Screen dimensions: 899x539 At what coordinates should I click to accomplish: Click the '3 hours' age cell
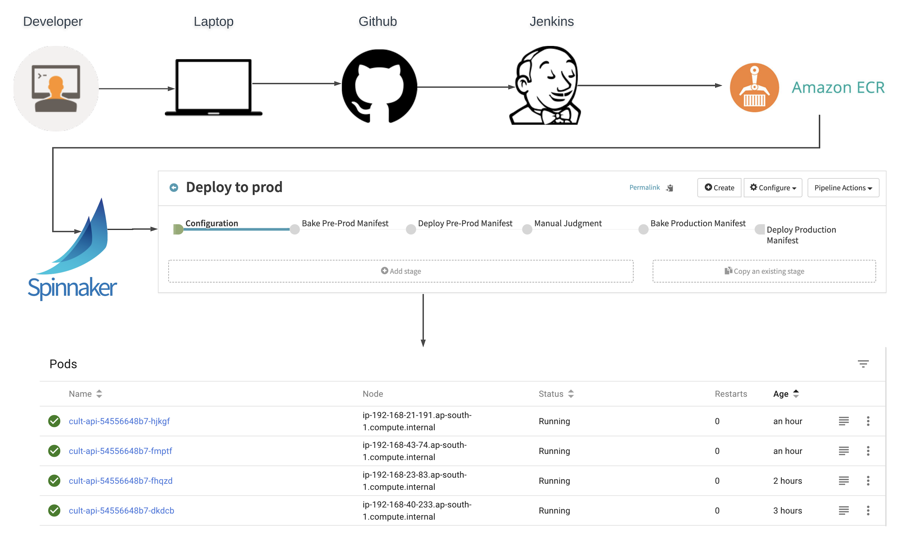787,510
